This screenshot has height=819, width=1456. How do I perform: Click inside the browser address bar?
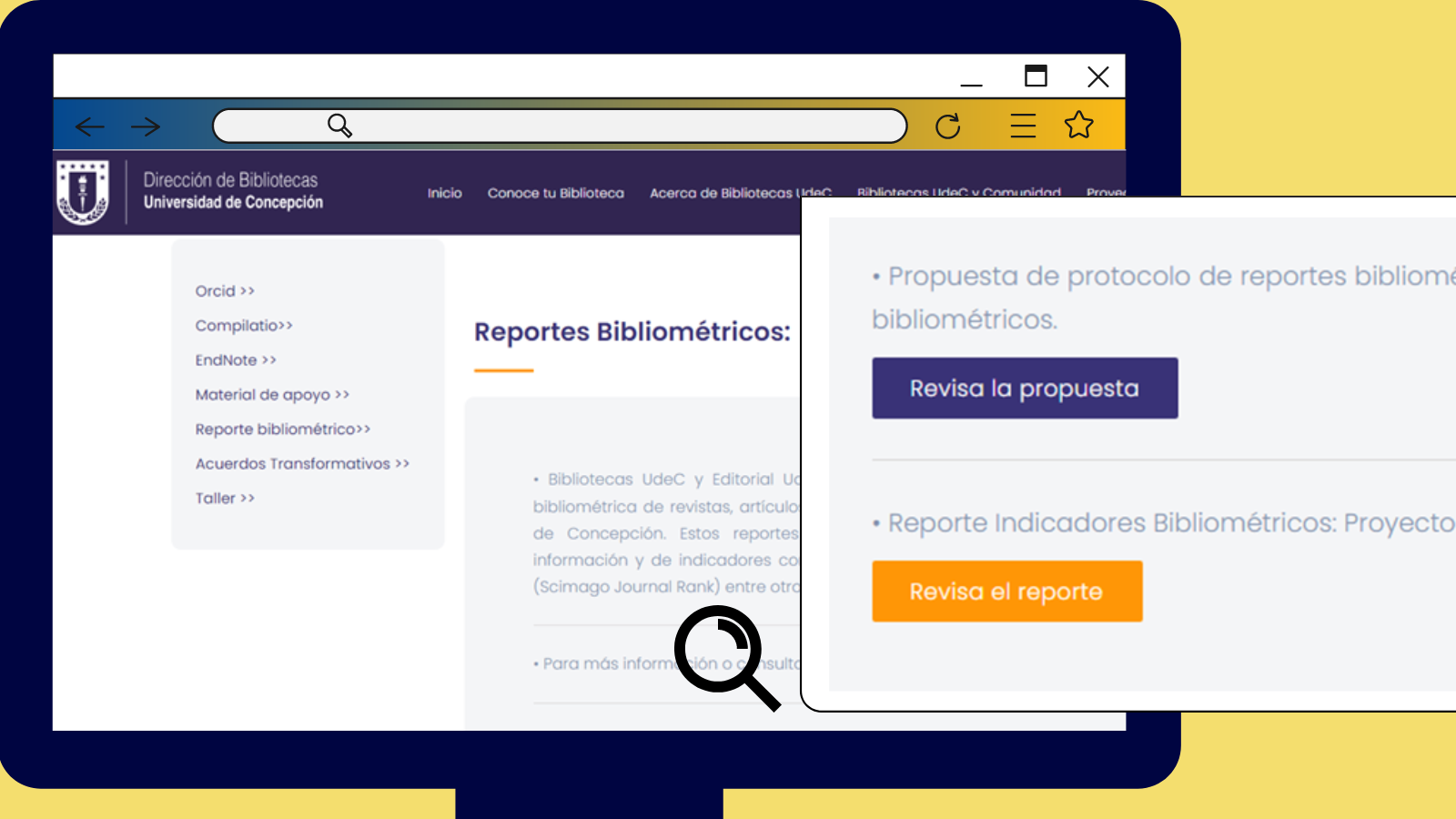[591, 126]
